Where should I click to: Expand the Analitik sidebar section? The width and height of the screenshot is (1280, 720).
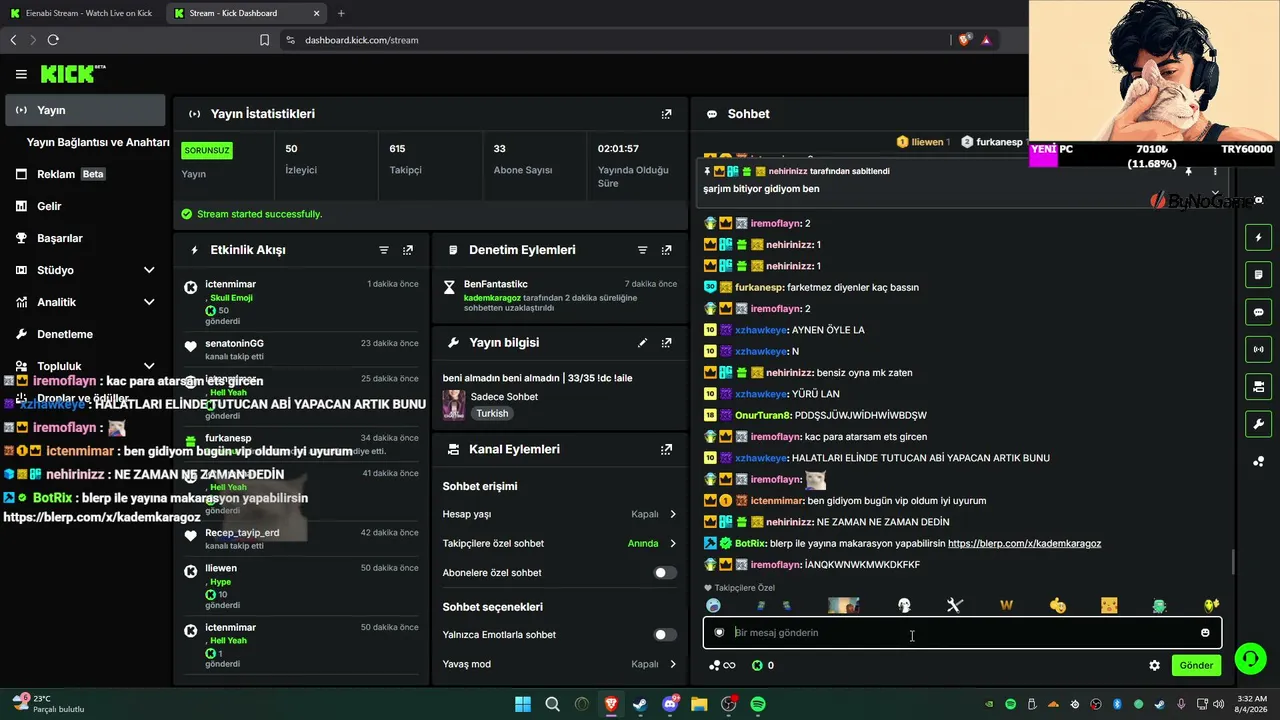pos(149,302)
